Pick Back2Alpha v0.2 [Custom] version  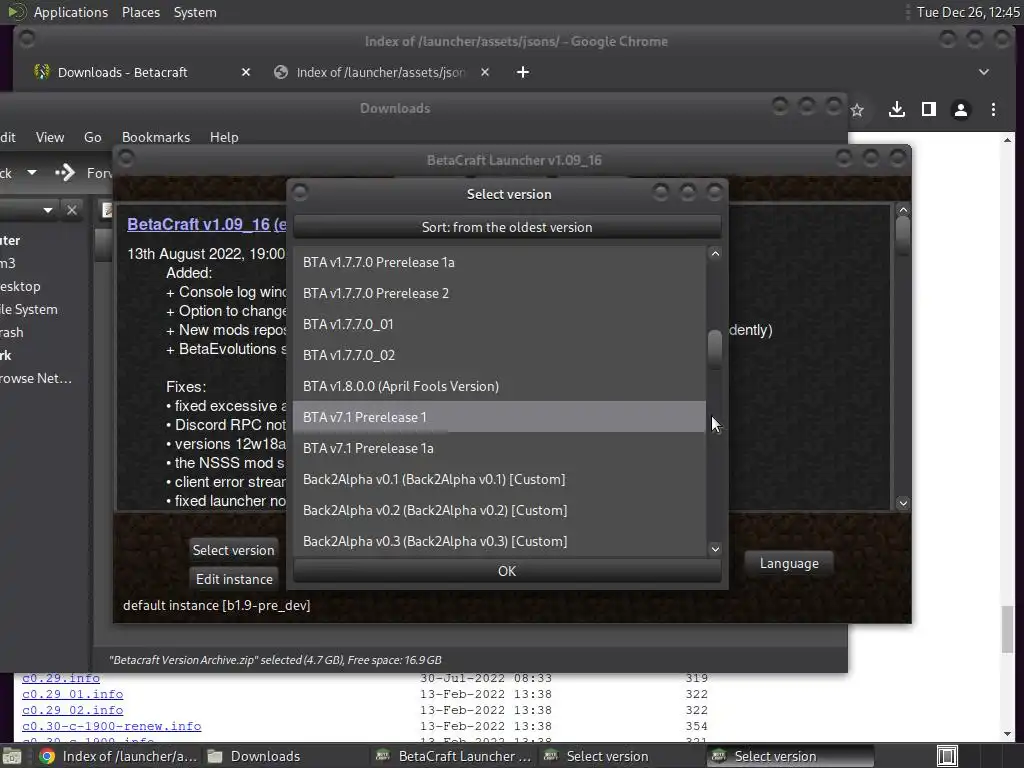click(499, 510)
